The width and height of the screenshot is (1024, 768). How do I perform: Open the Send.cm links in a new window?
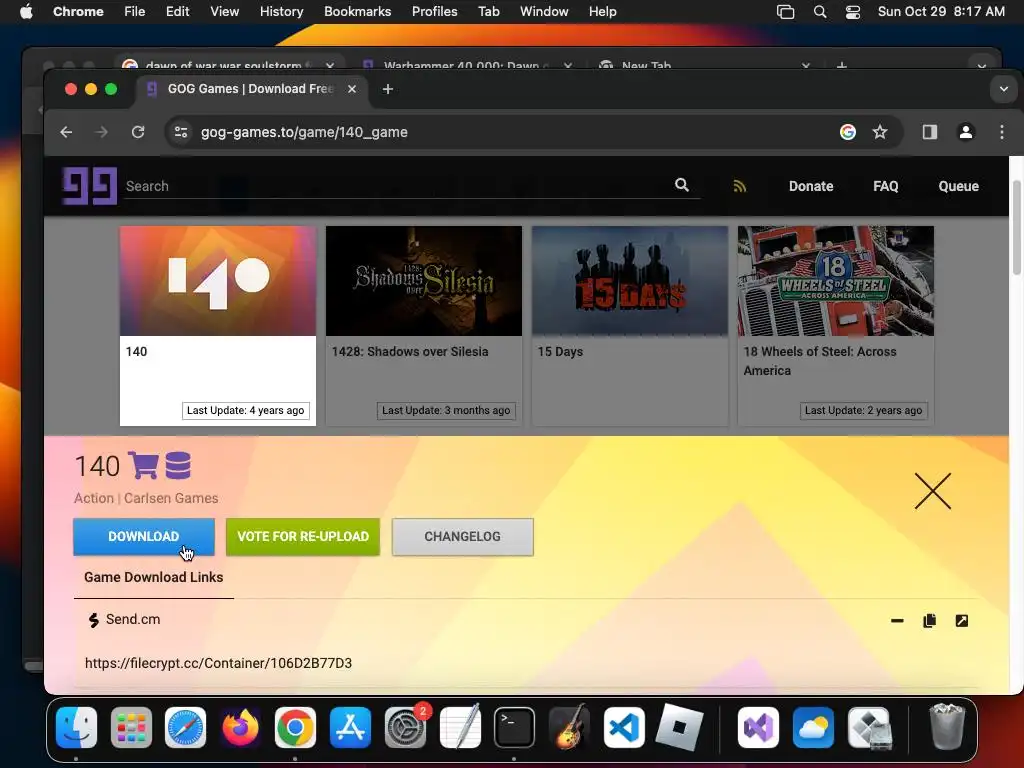coord(961,620)
